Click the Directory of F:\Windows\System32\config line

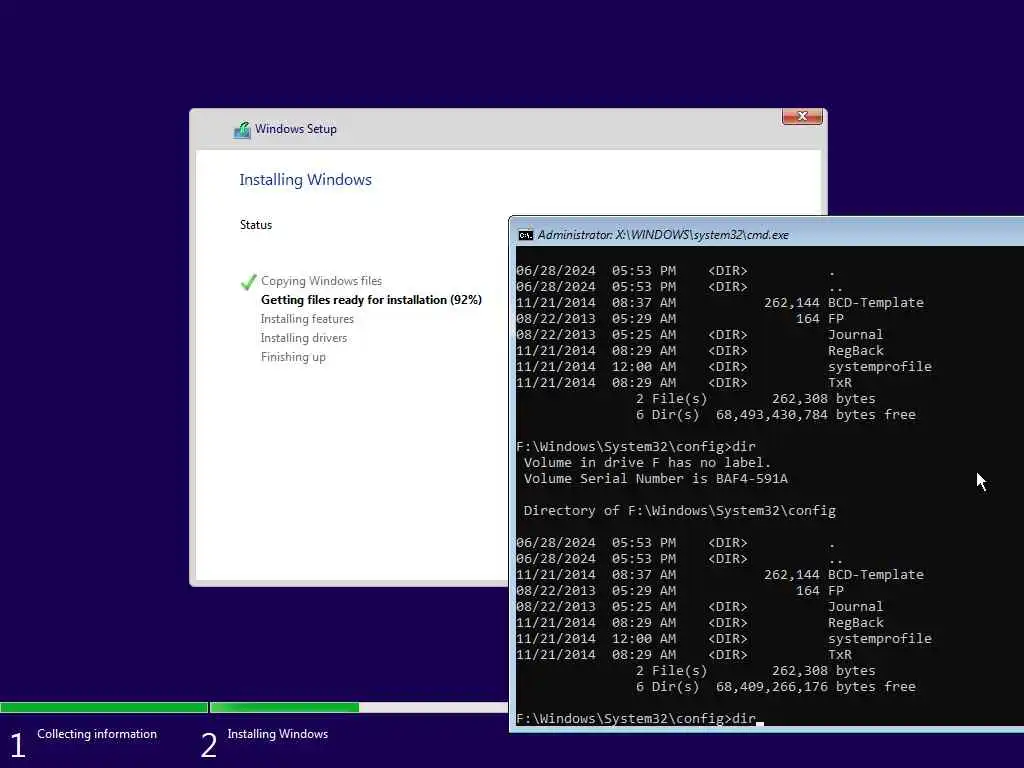click(x=679, y=511)
